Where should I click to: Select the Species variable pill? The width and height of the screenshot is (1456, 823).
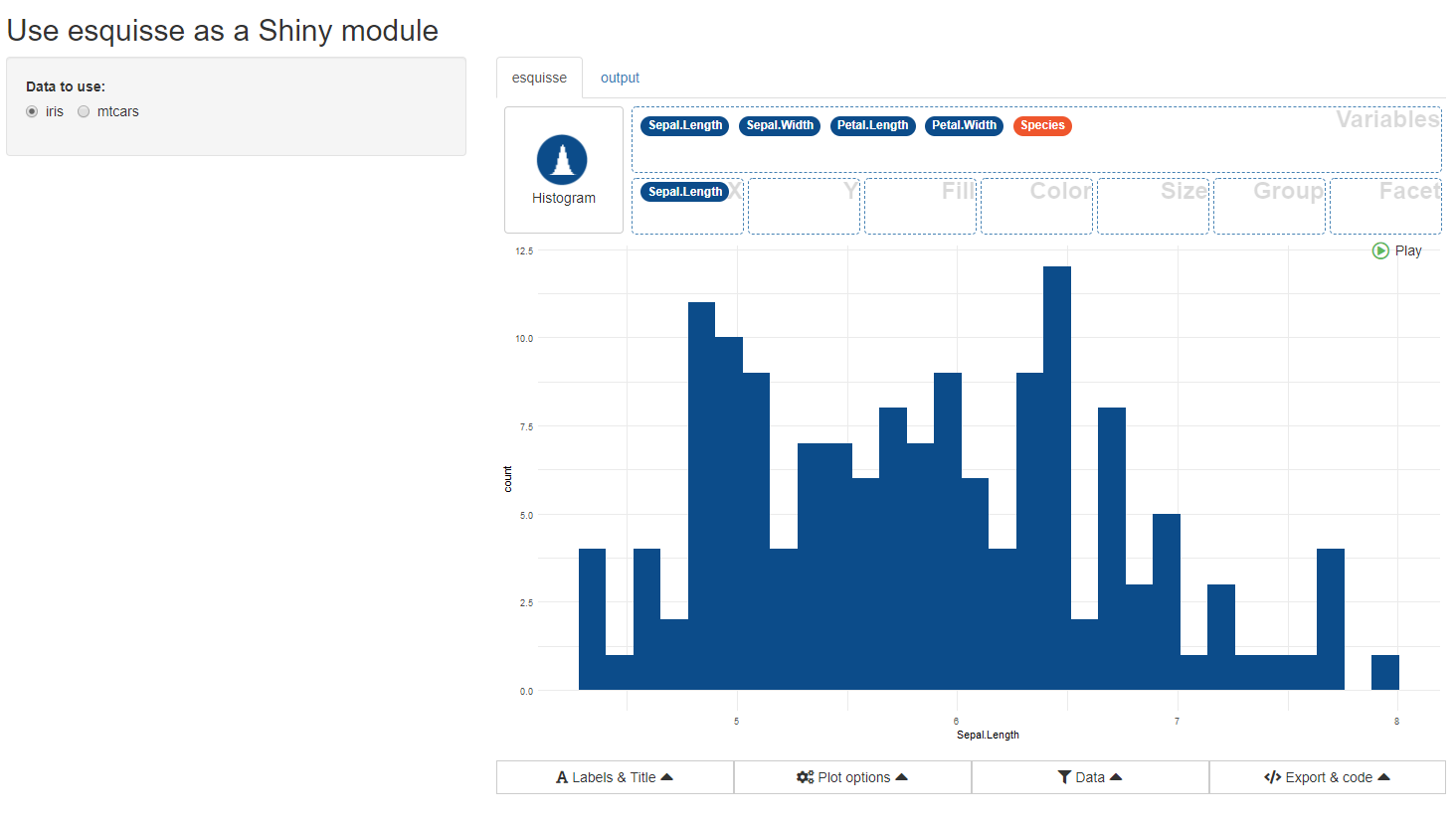coord(1042,126)
